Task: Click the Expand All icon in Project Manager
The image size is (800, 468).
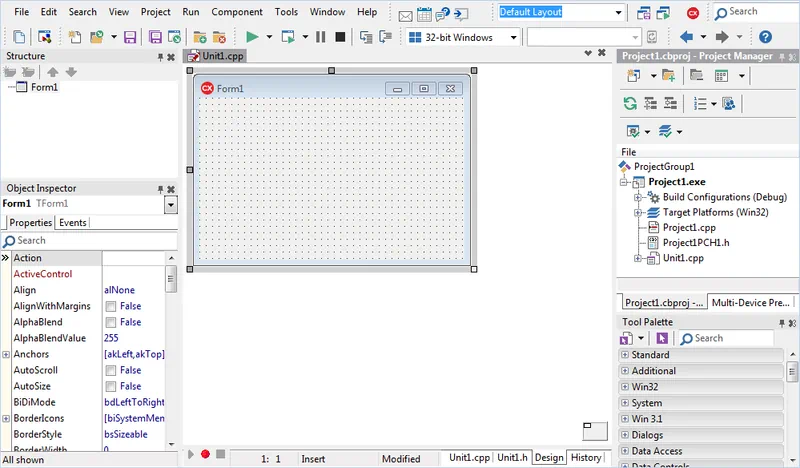Action: (651, 104)
